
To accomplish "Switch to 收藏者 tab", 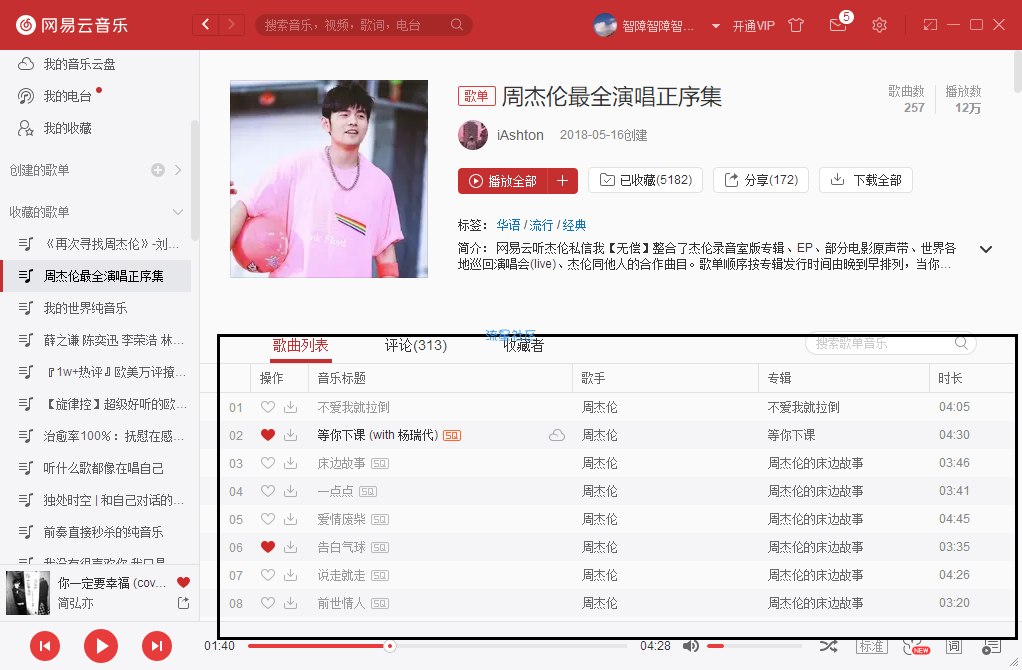I will pos(523,345).
